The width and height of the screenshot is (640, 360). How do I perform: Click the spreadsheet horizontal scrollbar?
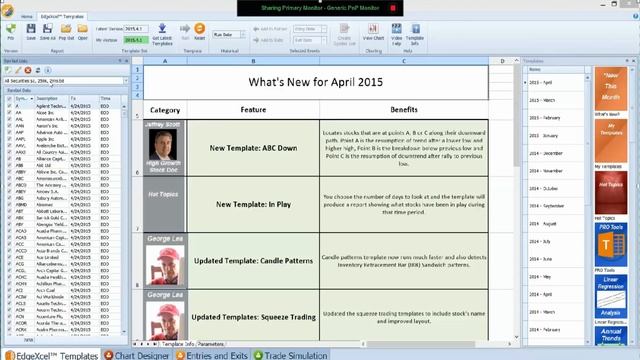click(x=420, y=344)
